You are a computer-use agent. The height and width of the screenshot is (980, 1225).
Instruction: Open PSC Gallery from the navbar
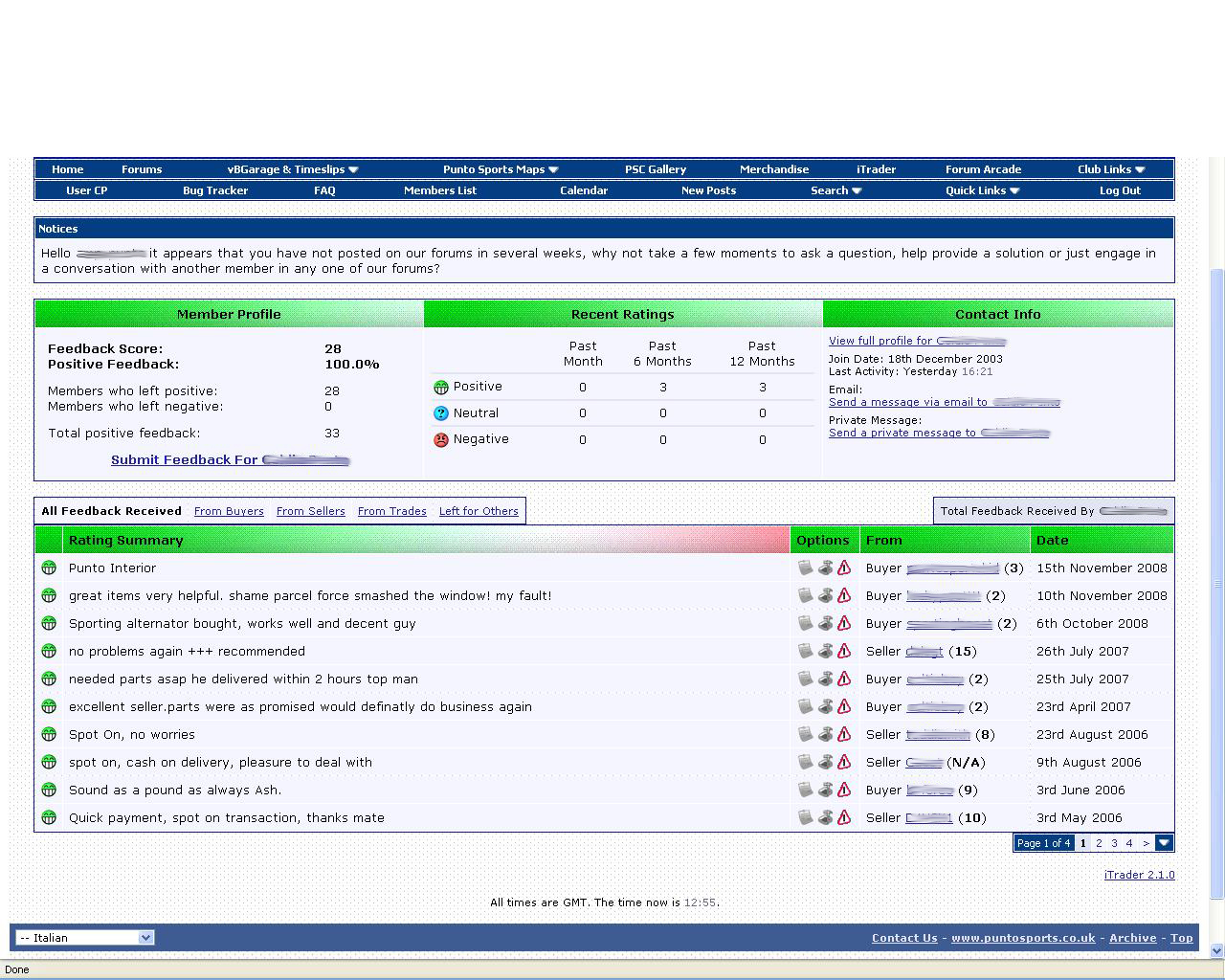click(656, 169)
